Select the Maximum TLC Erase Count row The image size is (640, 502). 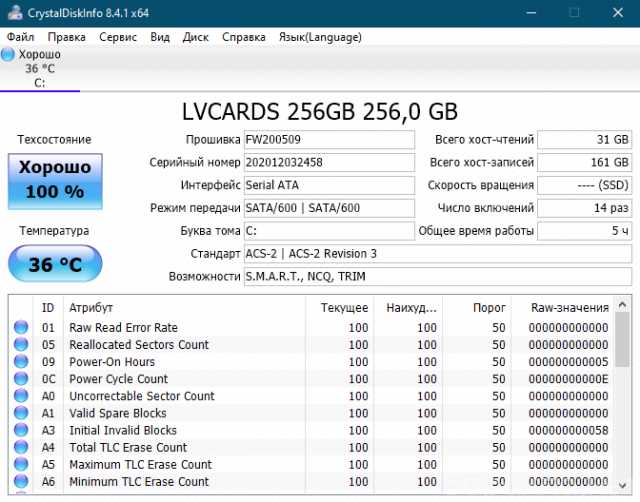(311, 464)
